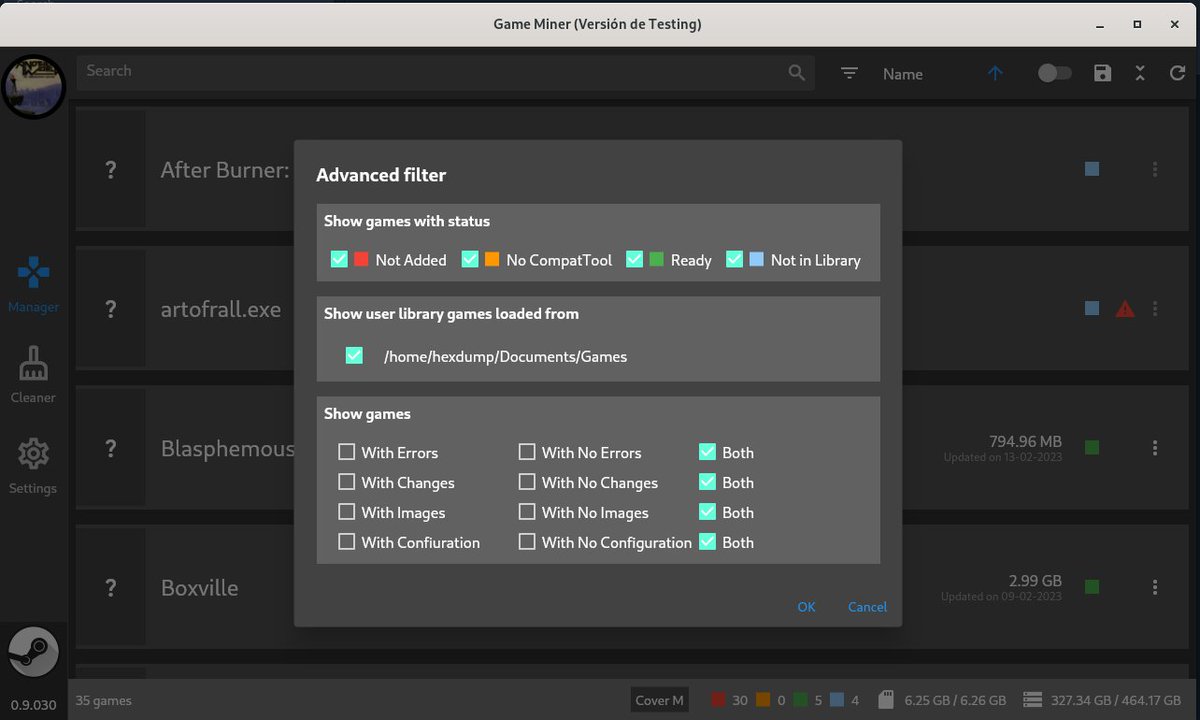Click the After Burner blue status square
This screenshot has height=720, width=1200.
1092,169
